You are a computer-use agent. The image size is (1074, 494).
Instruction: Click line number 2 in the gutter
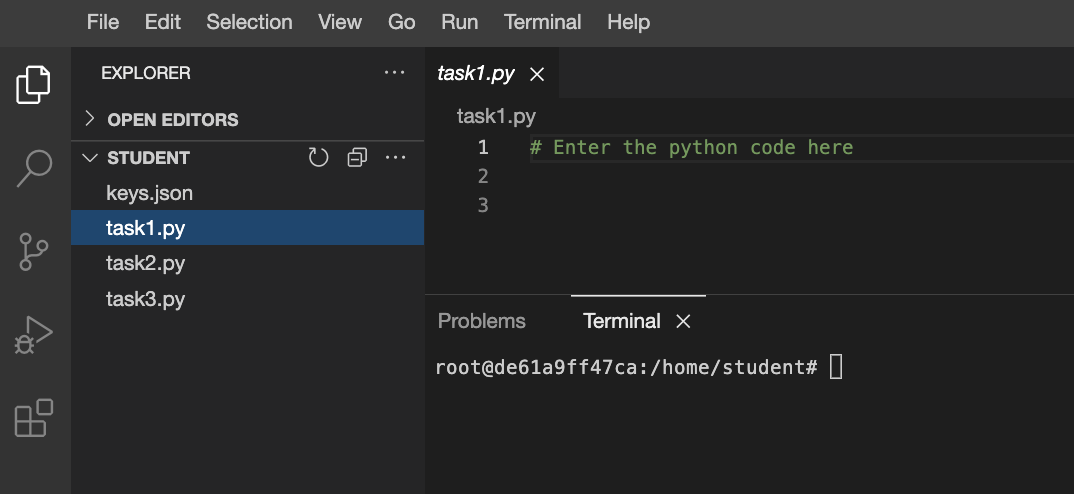pyautogui.click(x=484, y=177)
